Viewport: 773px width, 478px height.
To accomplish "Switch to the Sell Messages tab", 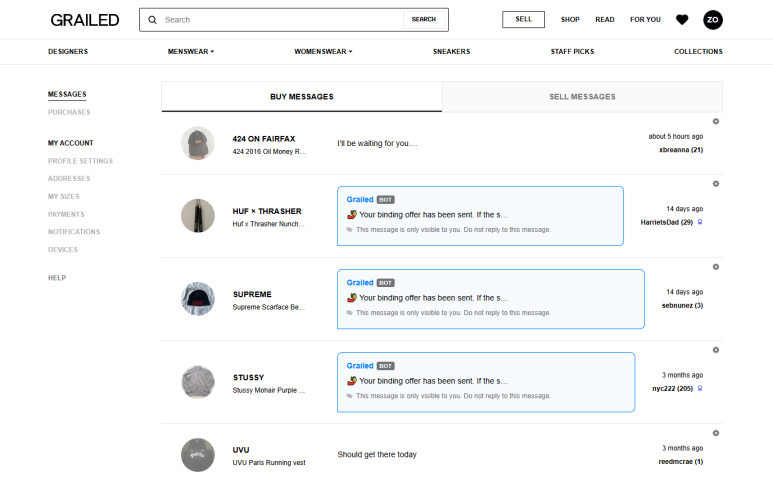I will (x=582, y=97).
